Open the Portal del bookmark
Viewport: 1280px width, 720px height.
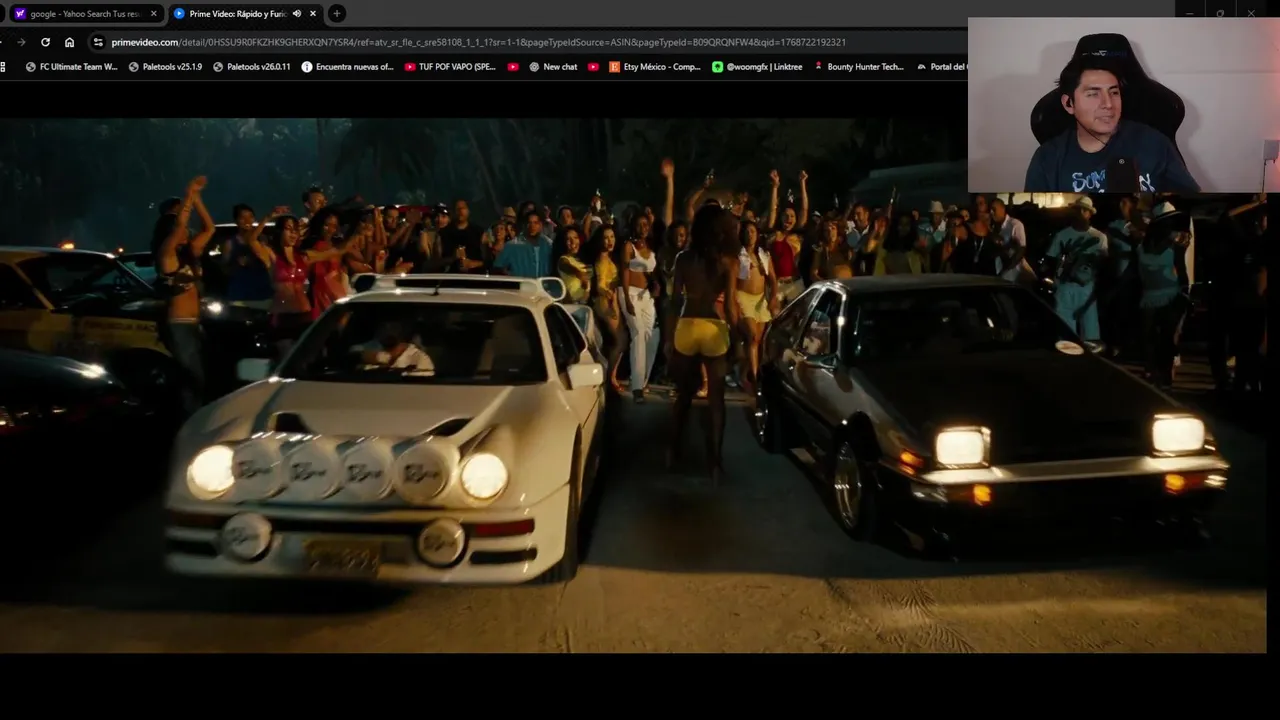pos(940,67)
